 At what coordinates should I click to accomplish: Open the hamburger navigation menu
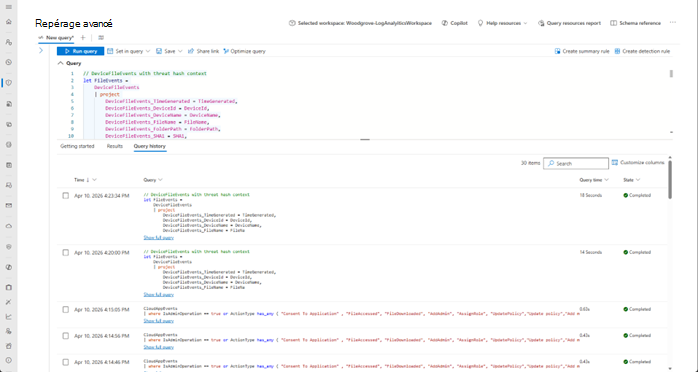click(8, 7)
